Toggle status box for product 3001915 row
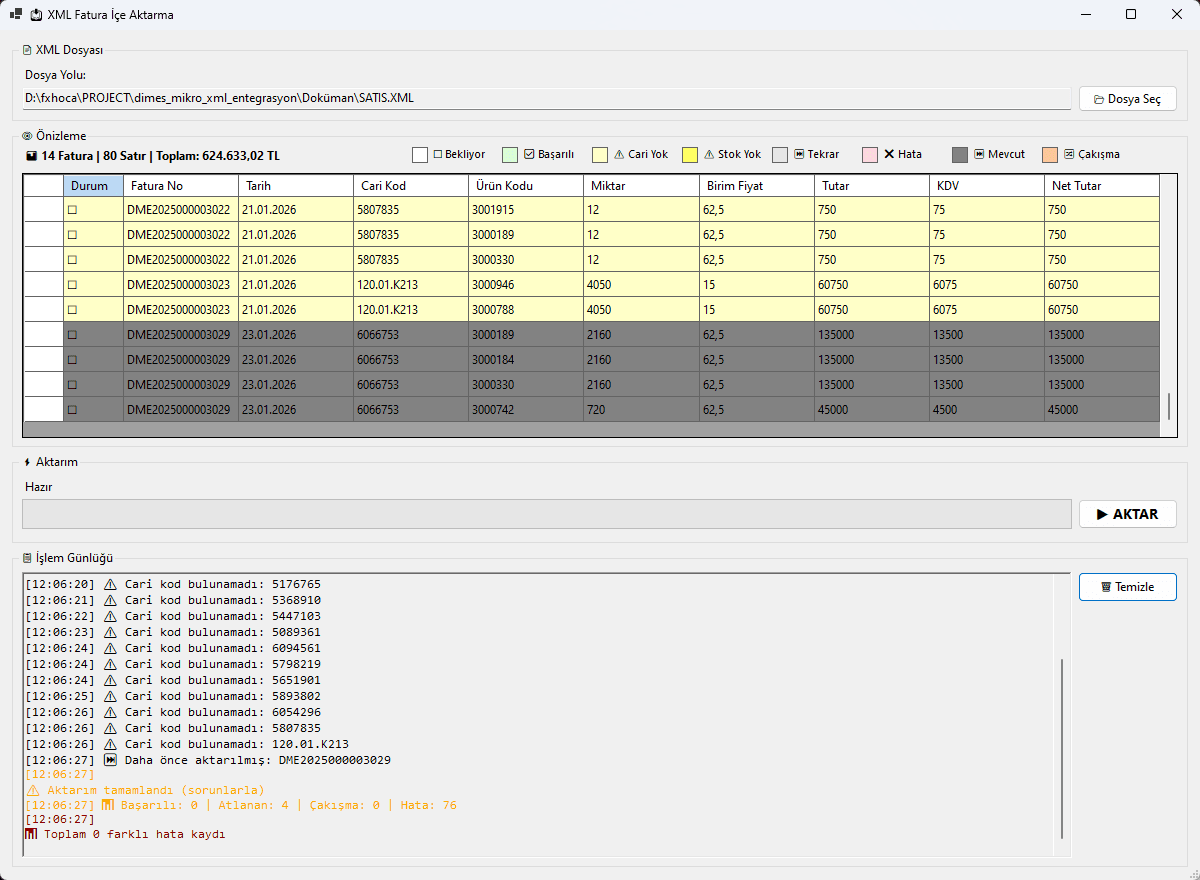 pos(72,210)
